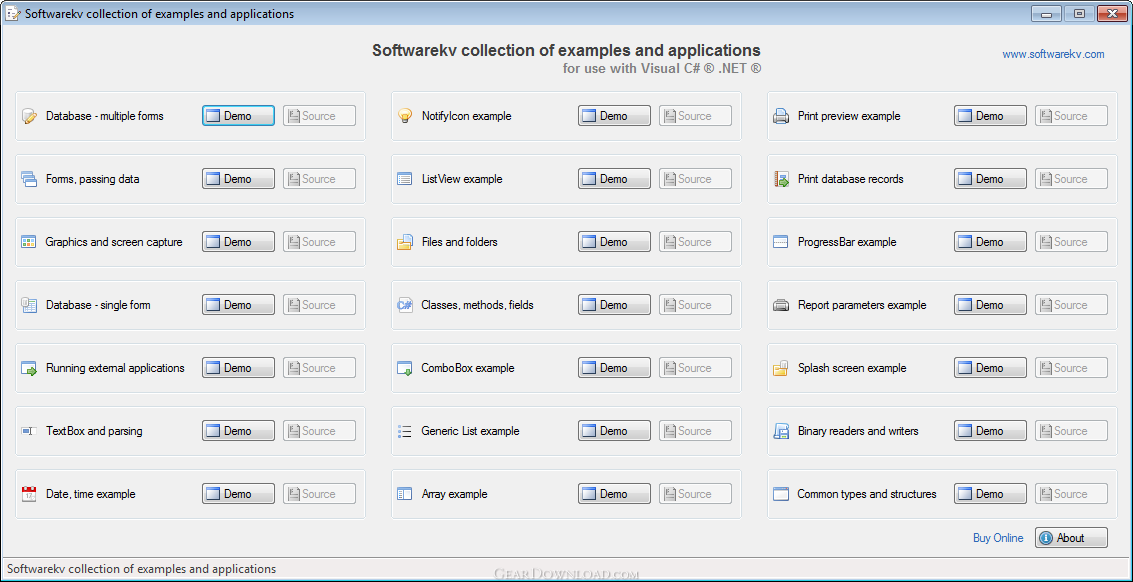Select the Common types and structures icon
The image size is (1133, 582).
point(781,494)
